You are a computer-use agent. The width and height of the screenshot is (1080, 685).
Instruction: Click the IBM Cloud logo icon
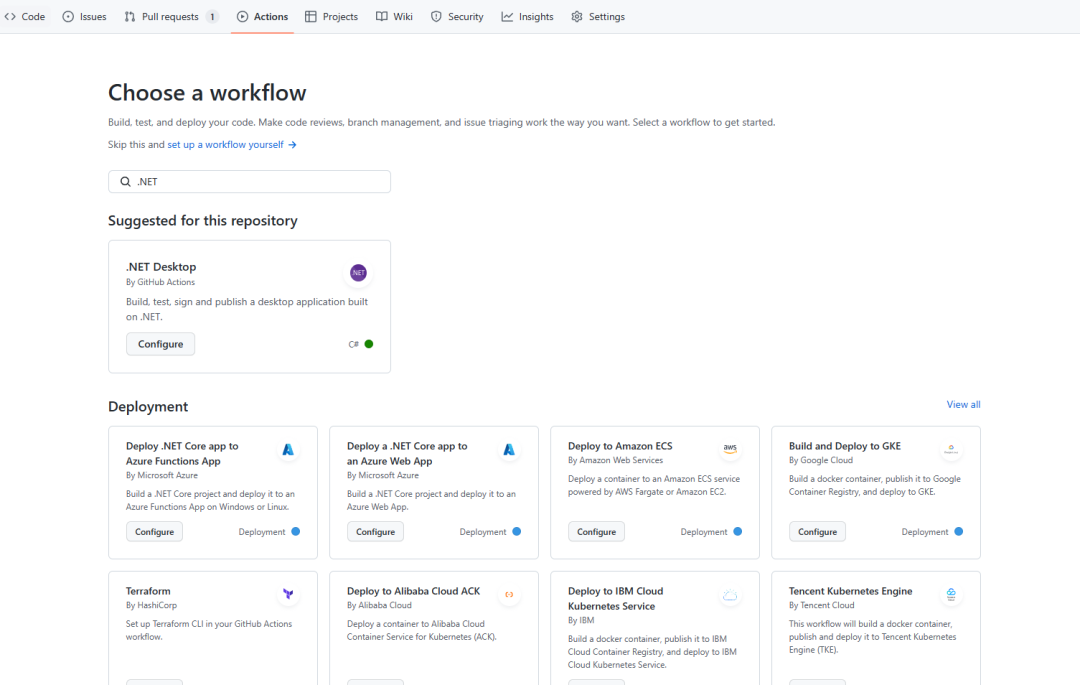point(730,595)
